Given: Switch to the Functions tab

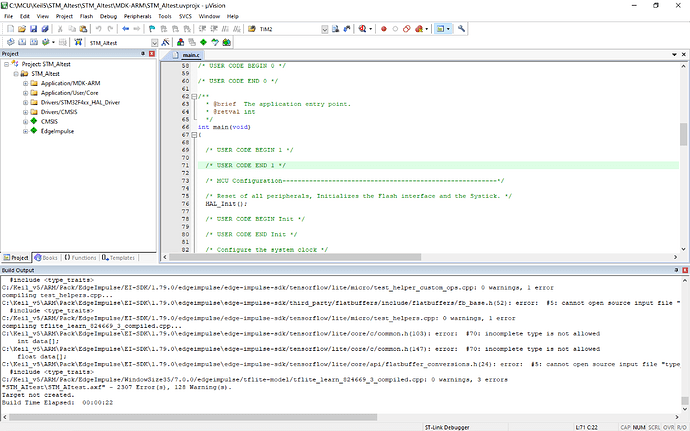Looking at the screenshot, I should coord(83,257).
